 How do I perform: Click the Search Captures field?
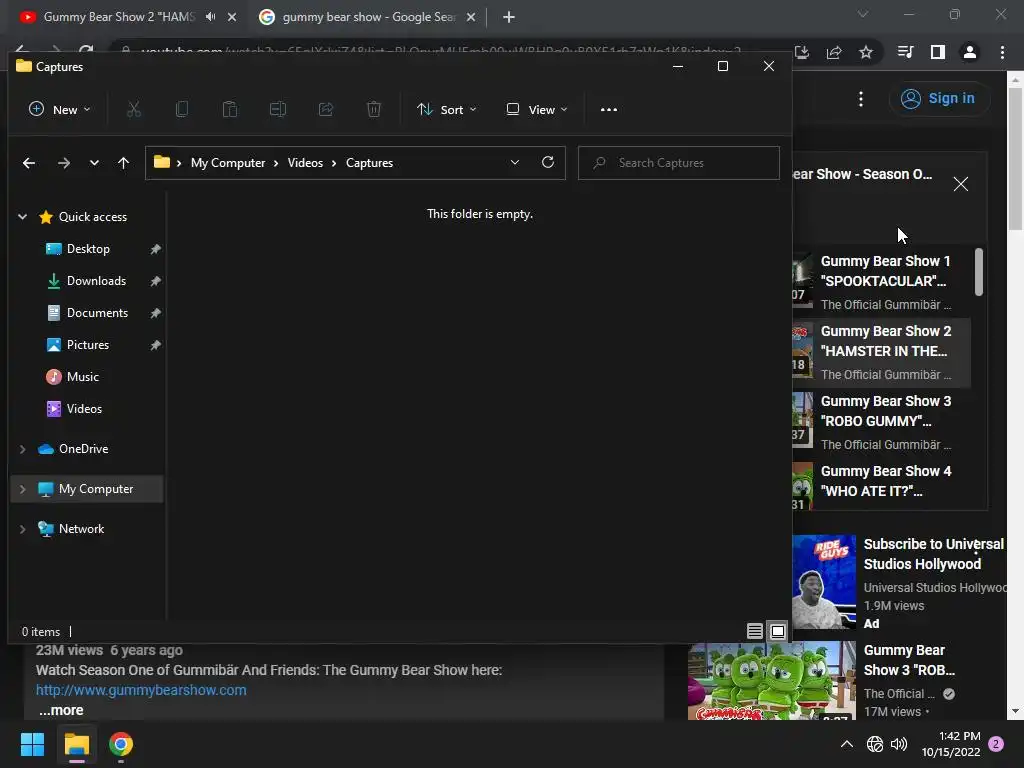point(679,163)
